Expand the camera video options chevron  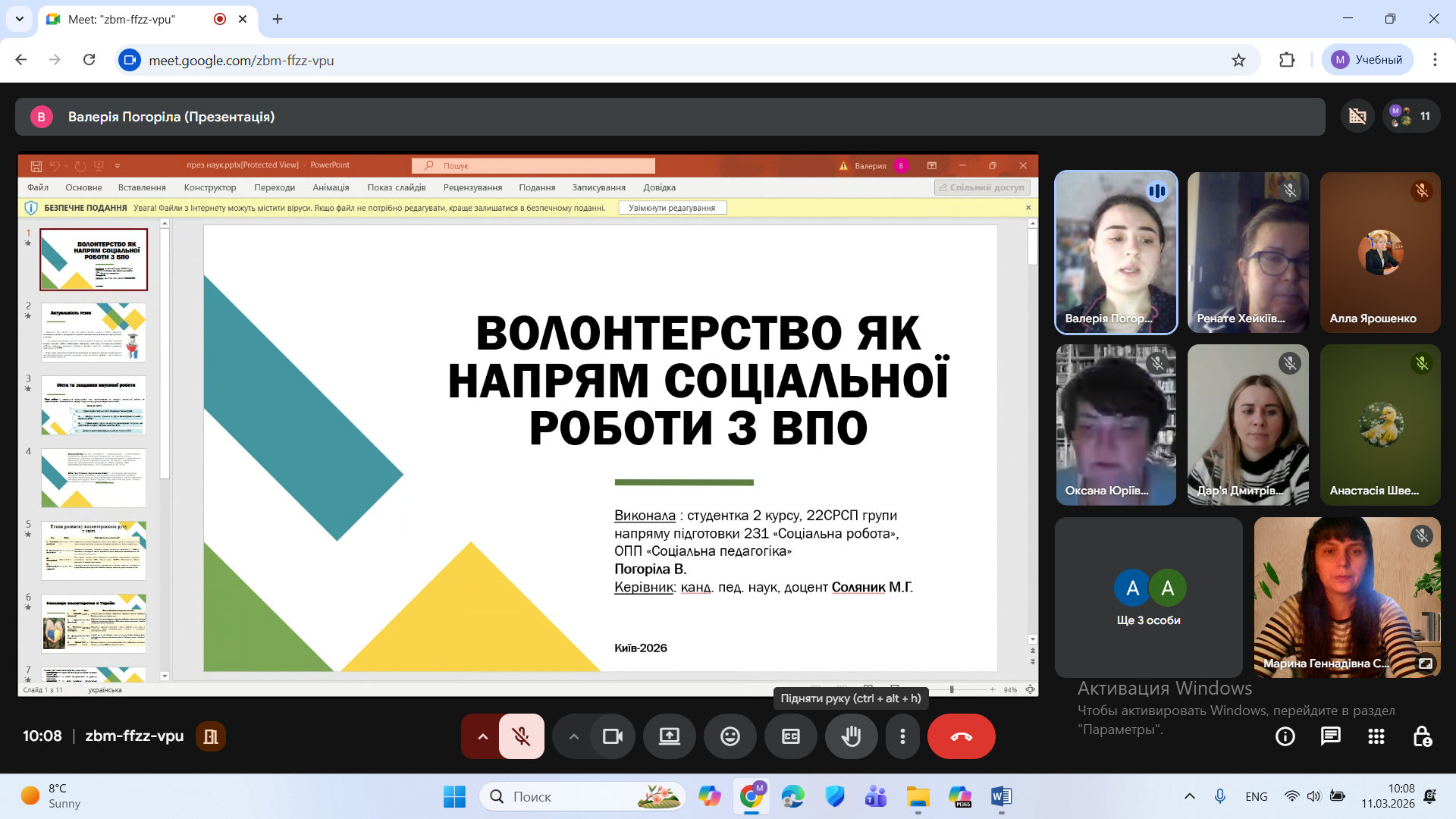(x=574, y=736)
